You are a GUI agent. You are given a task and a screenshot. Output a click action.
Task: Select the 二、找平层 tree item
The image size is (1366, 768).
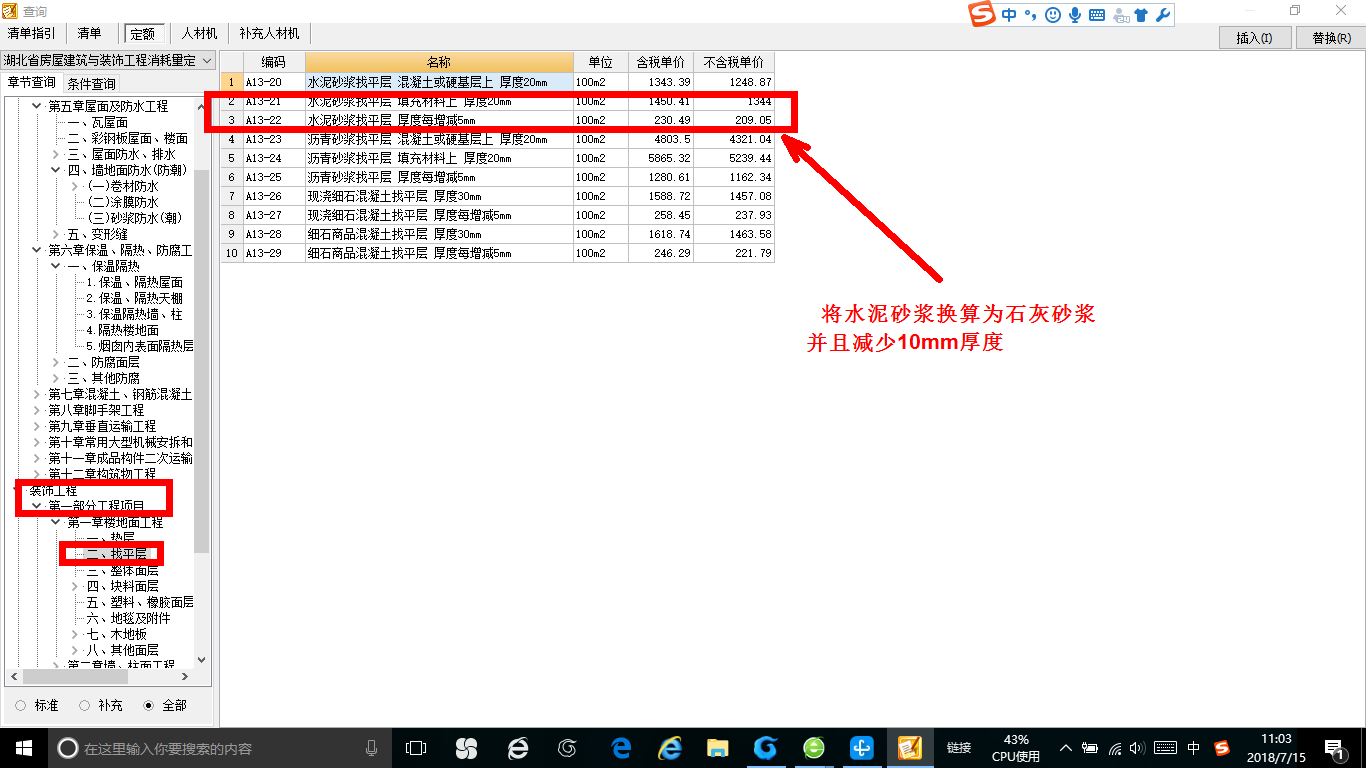(115, 554)
